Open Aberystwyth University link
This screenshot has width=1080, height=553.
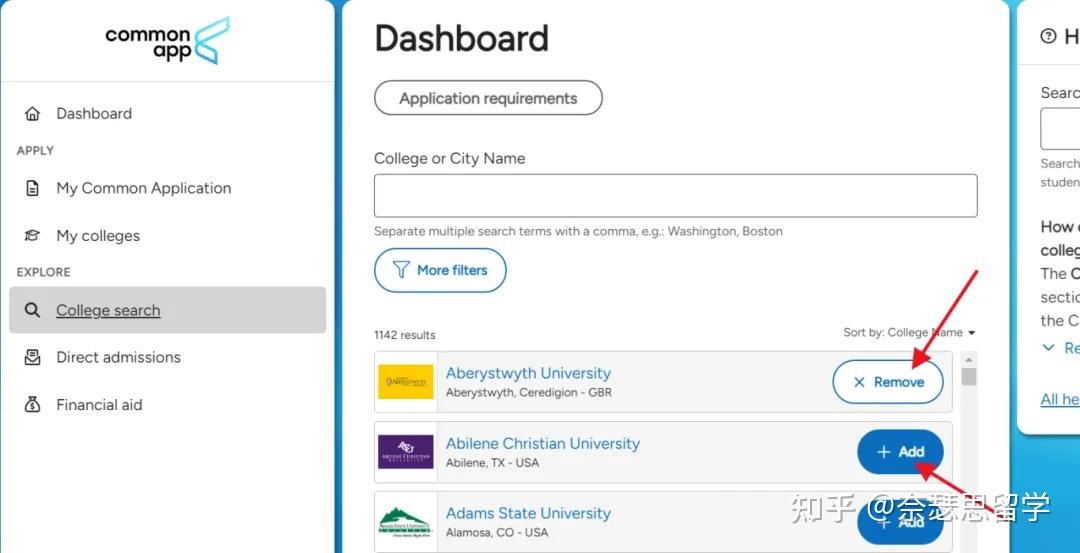[528, 373]
